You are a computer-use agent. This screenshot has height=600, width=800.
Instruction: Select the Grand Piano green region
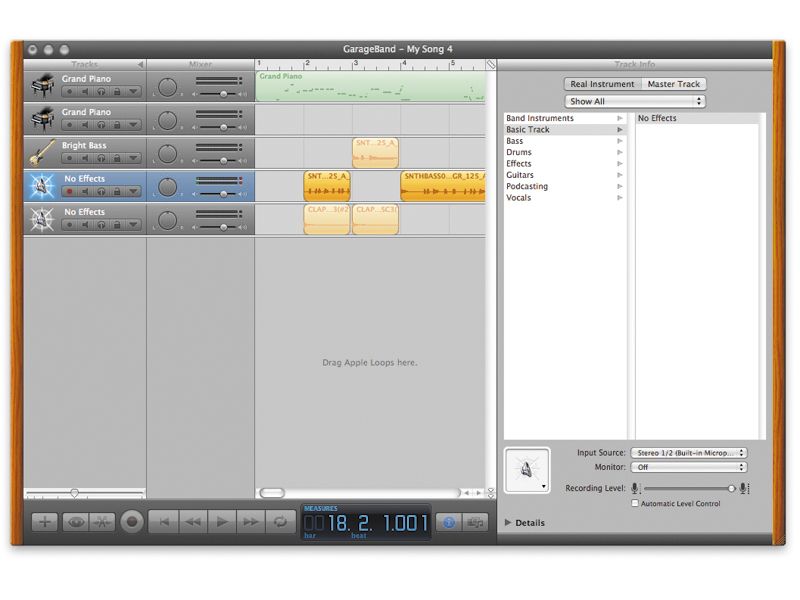pyautogui.click(x=370, y=86)
